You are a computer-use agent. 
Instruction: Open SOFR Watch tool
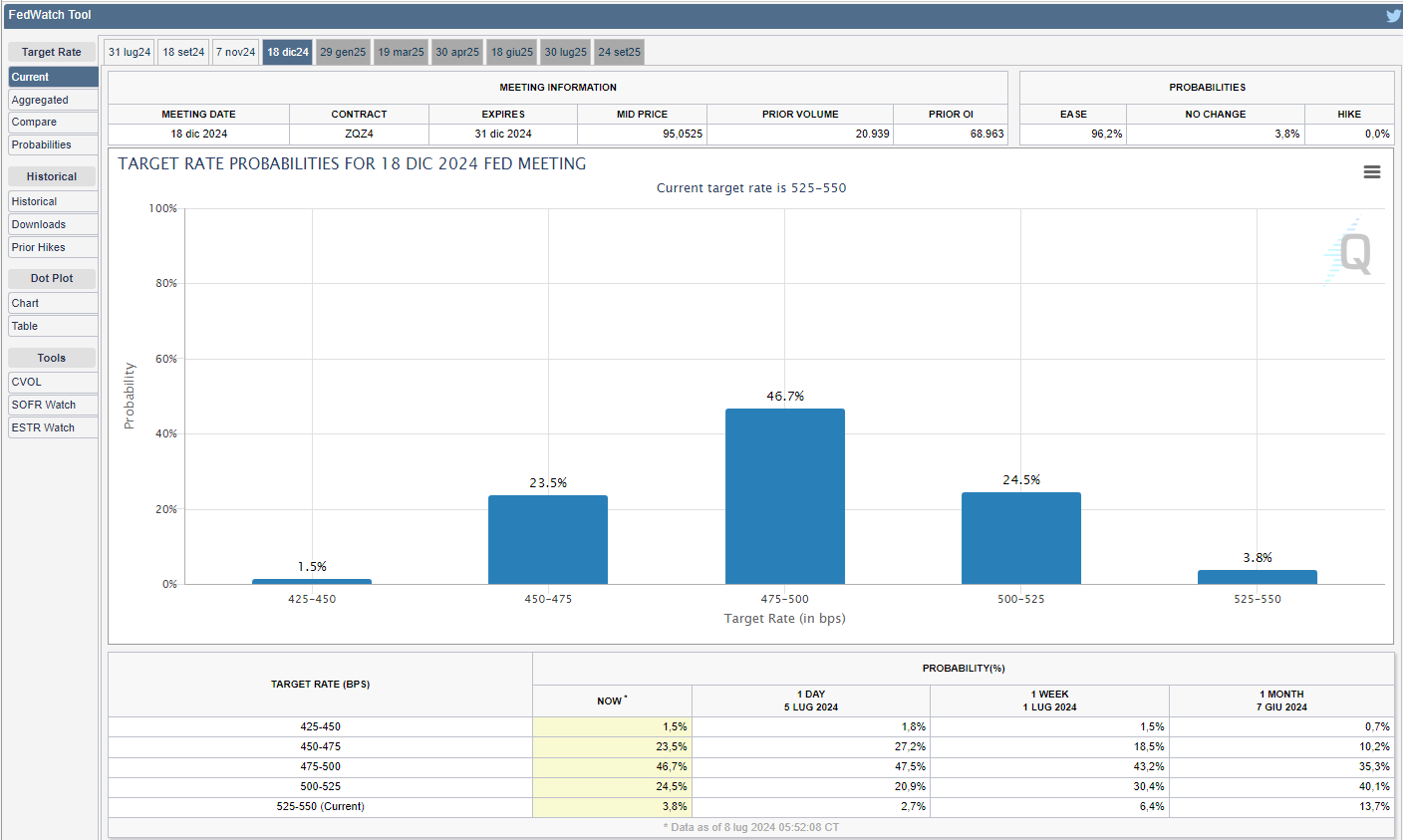53,405
